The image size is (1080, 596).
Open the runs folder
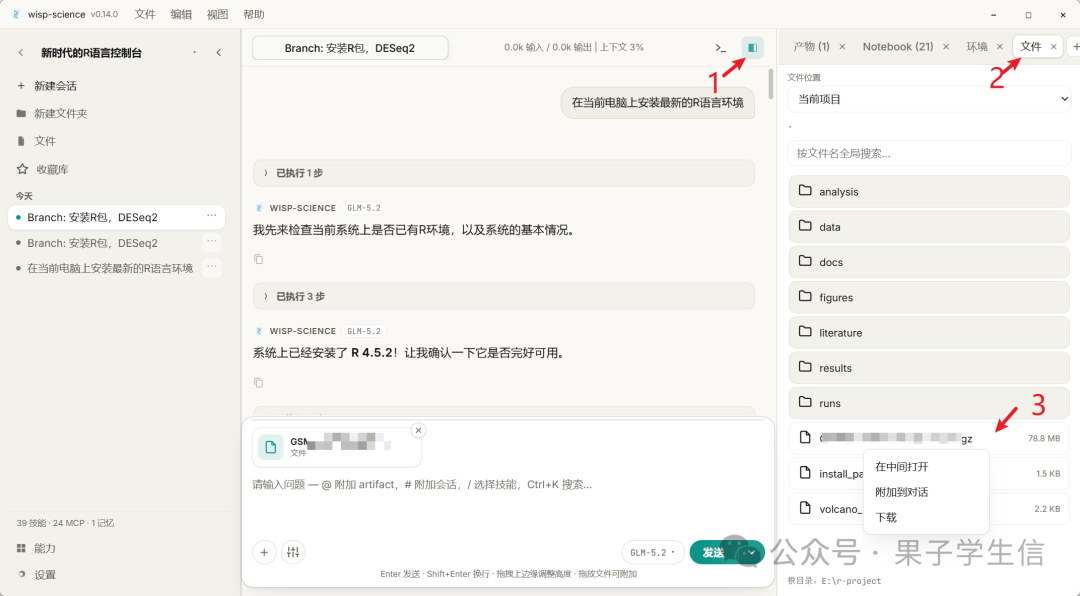coord(929,402)
